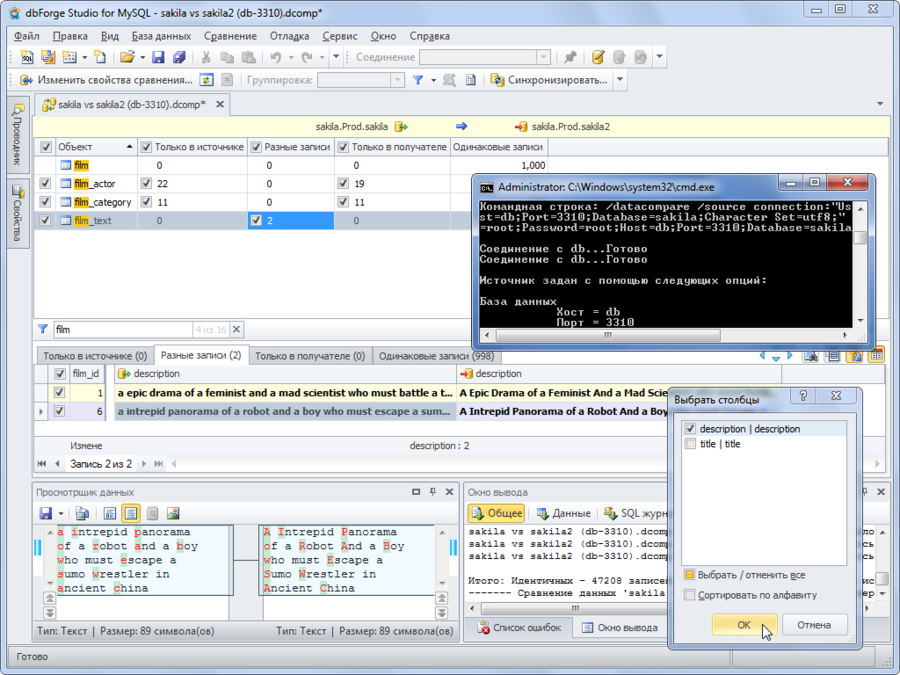Image resolution: width=900 pixels, height=675 pixels.
Task: Click the copy data icon in data viewer
Action: pyautogui.click(x=82, y=513)
